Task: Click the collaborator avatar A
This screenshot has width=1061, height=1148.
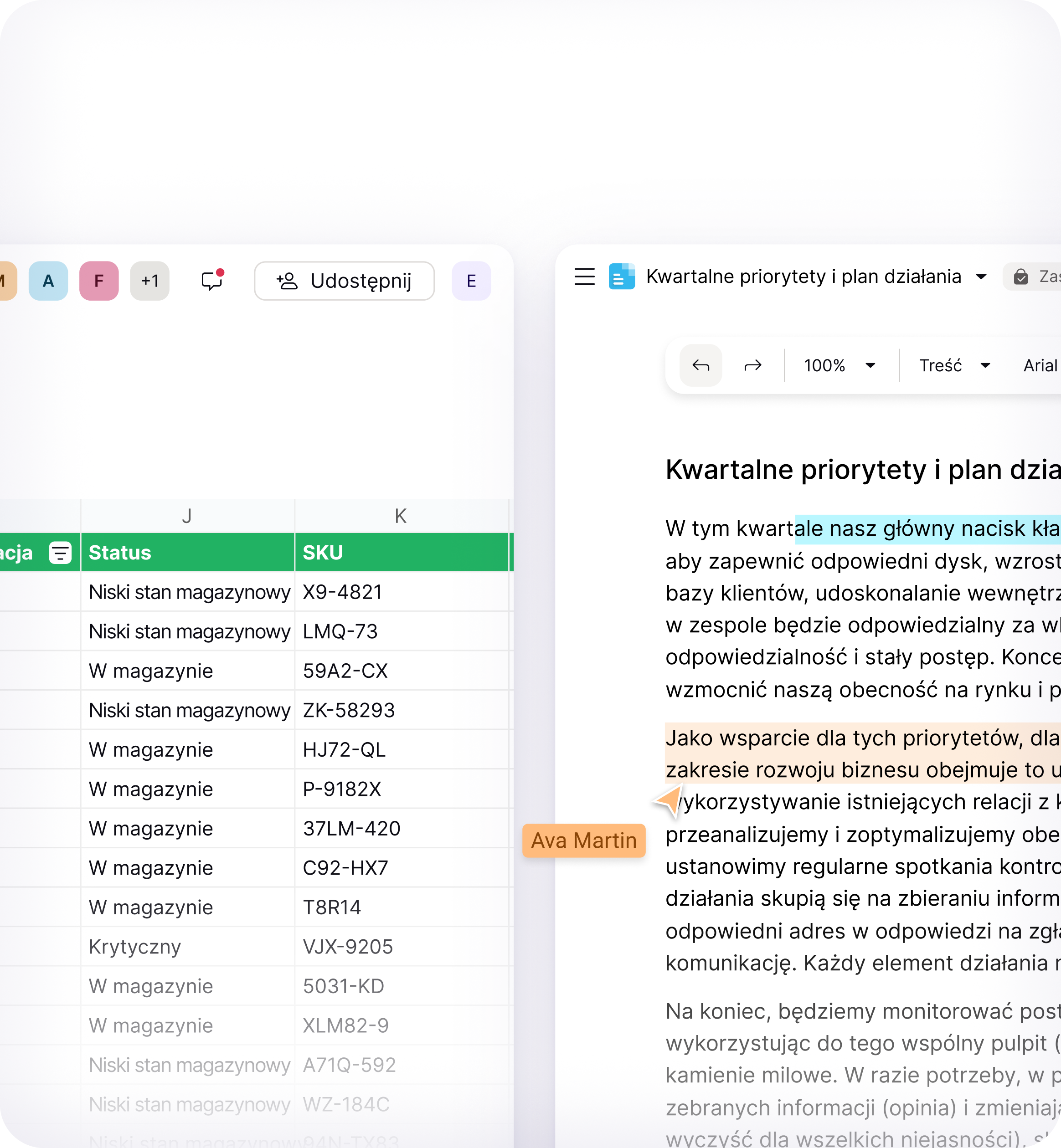Action: tap(48, 281)
